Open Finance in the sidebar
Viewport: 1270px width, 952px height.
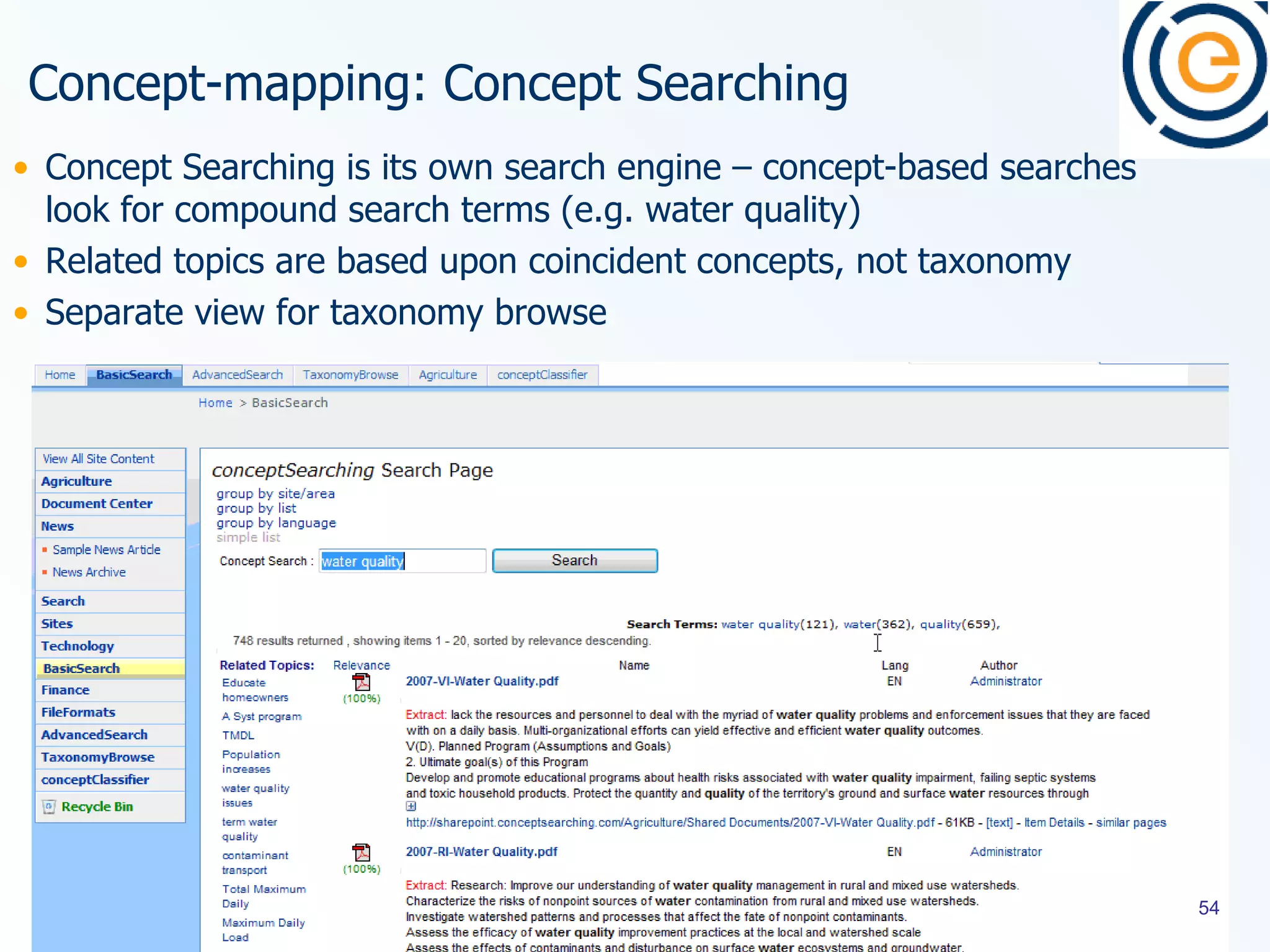pyautogui.click(x=65, y=690)
